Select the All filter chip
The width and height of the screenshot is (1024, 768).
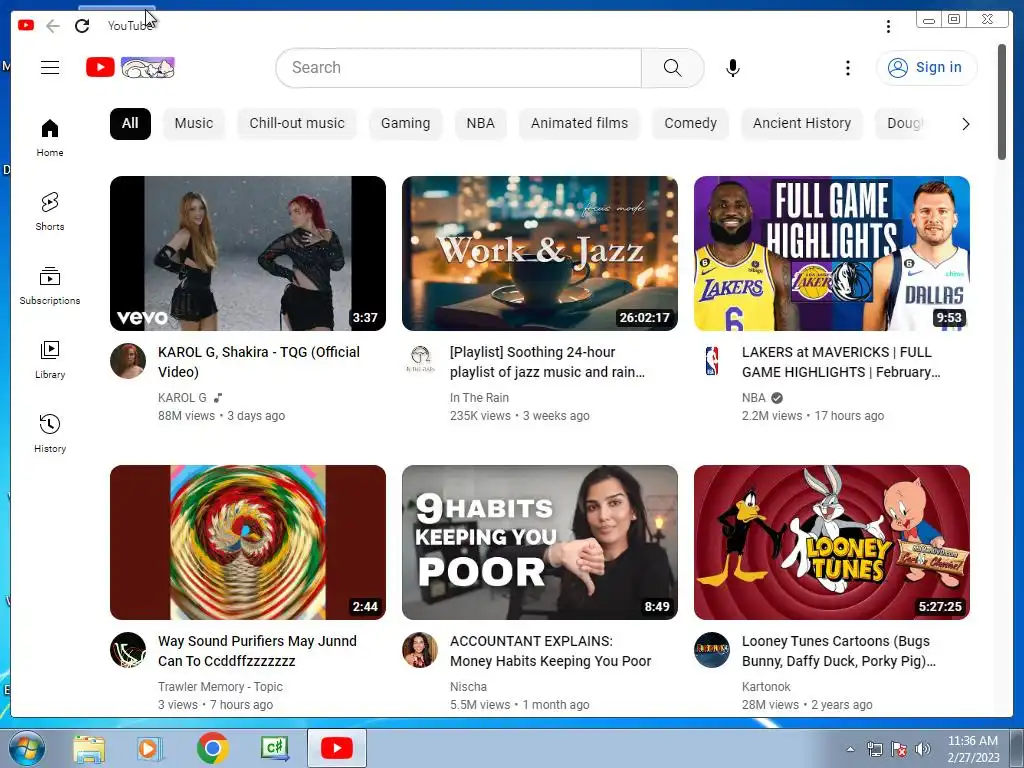click(x=130, y=123)
